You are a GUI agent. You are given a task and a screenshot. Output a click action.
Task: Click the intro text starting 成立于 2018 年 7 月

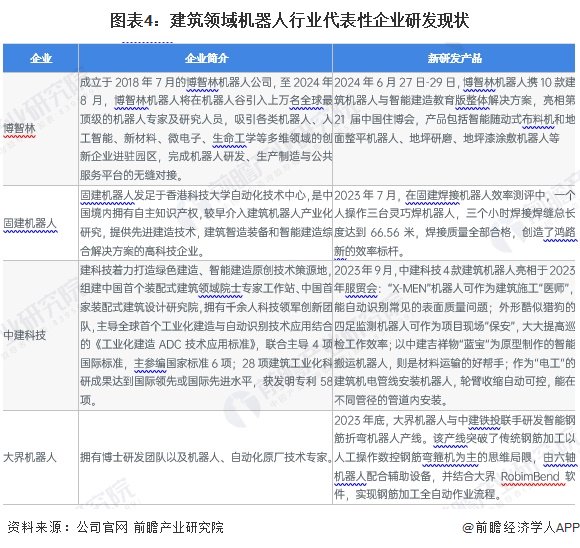pyautogui.click(x=206, y=128)
